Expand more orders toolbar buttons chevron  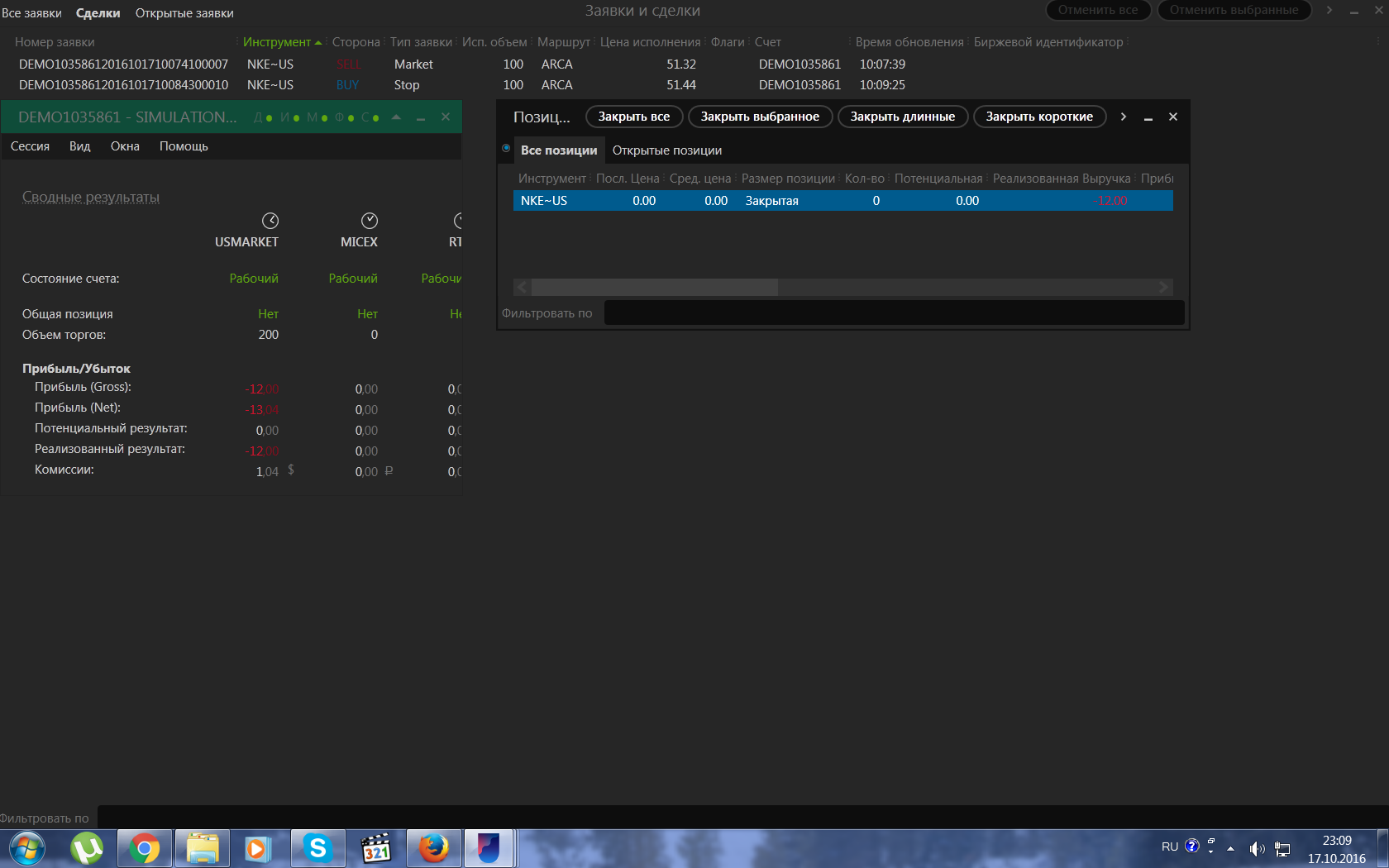[1329, 10]
